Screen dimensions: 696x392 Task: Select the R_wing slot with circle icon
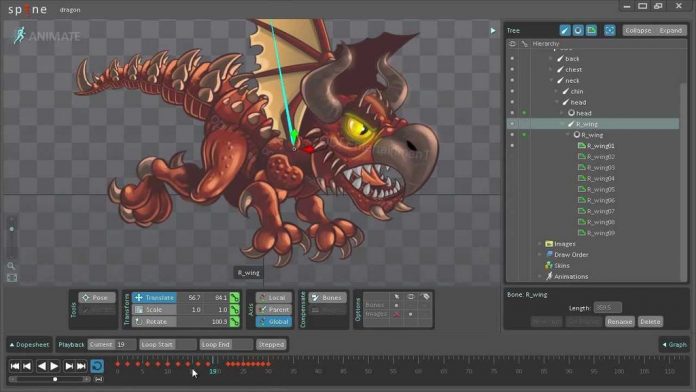point(588,135)
